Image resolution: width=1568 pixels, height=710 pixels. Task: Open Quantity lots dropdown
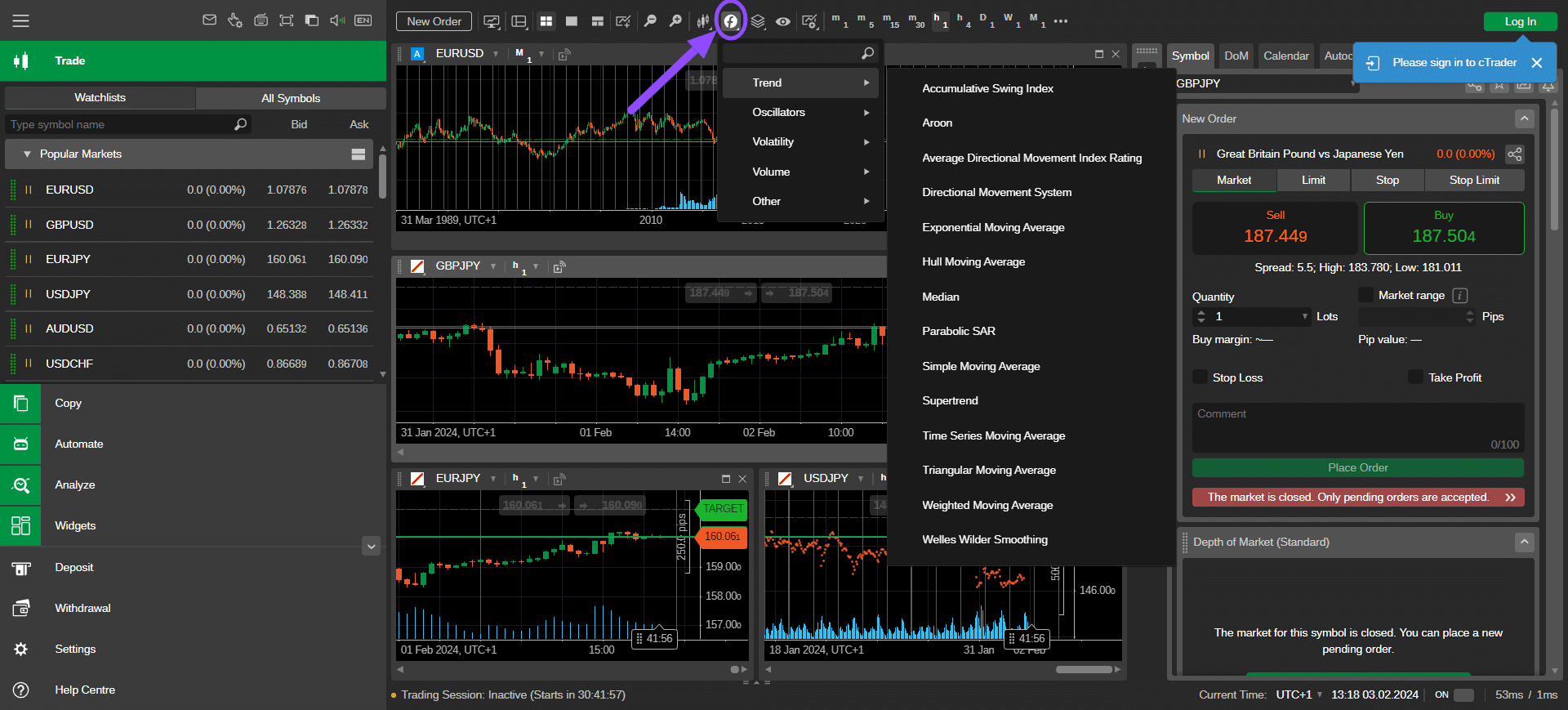pyautogui.click(x=1304, y=317)
